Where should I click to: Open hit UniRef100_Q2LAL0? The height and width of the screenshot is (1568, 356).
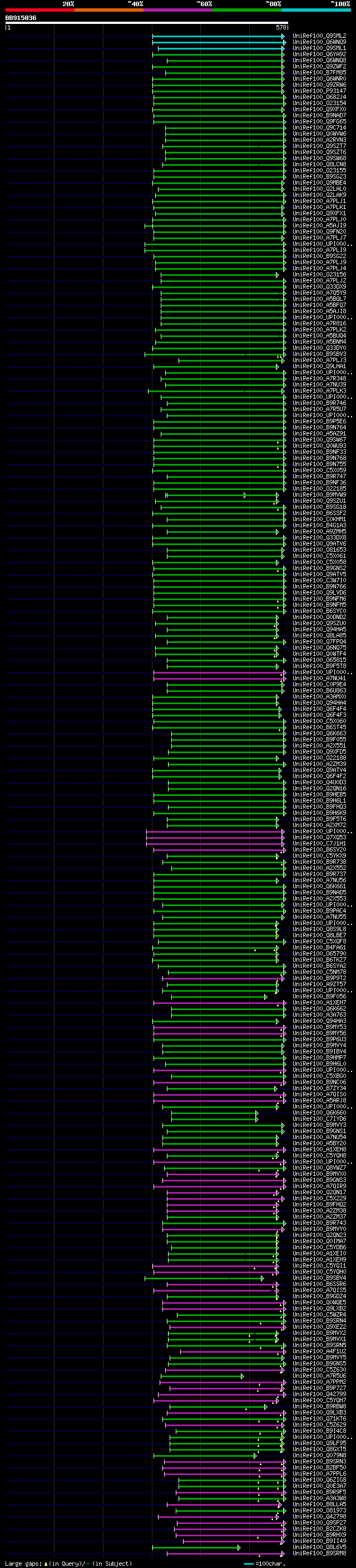coord(319,189)
